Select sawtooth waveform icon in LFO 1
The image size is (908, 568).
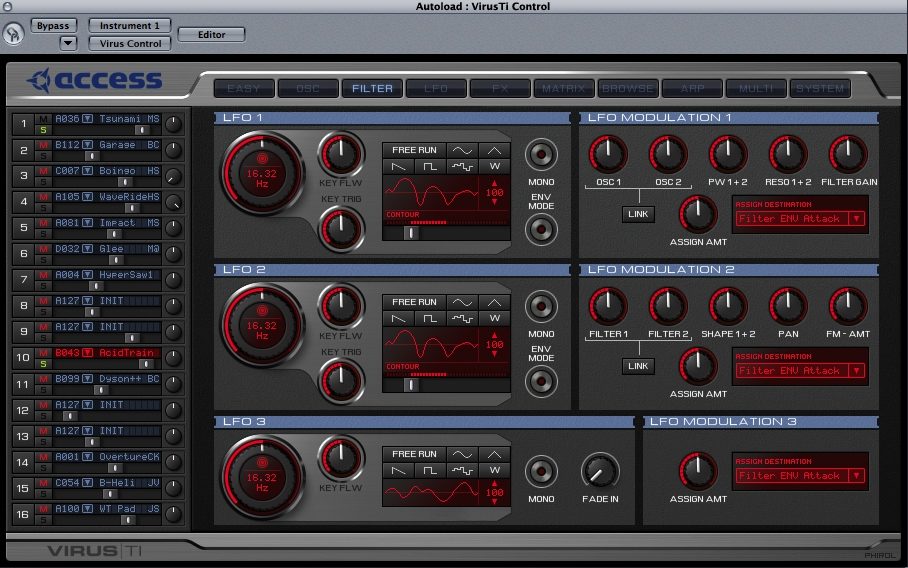coord(399,166)
